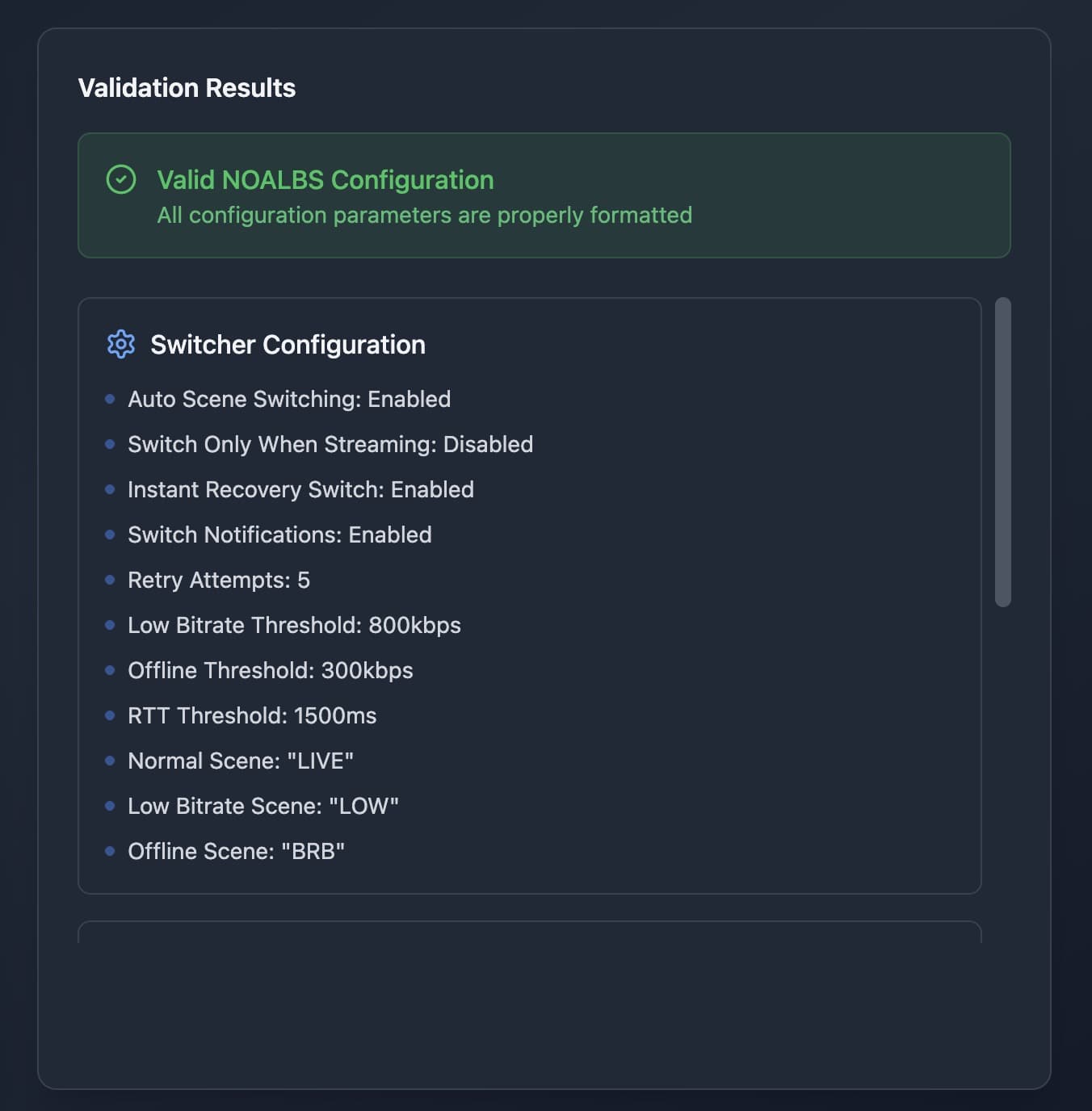Select the Valid NOALBS Configuration title
This screenshot has height=1111, width=1092.
(x=325, y=180)
